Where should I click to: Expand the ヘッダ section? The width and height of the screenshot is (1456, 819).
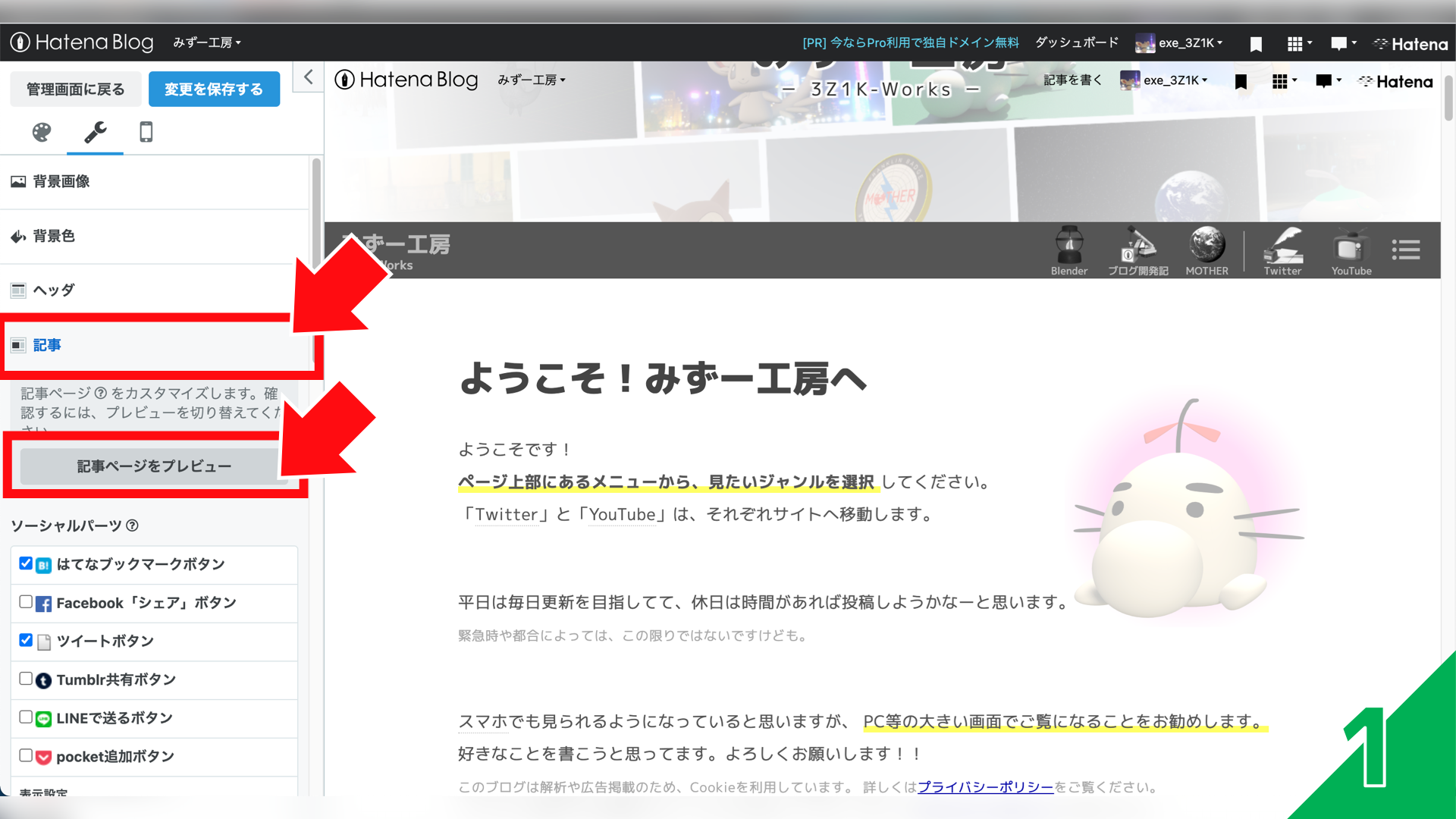pos(155,290)
